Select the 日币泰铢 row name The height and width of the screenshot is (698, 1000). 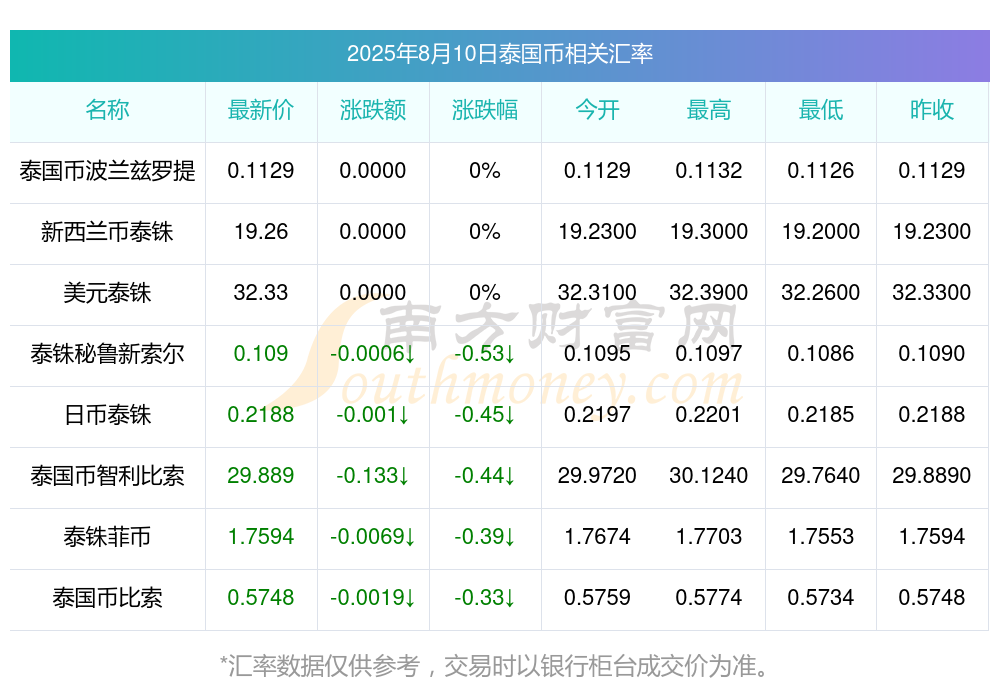pyautogui.click(x=107, y=415)
